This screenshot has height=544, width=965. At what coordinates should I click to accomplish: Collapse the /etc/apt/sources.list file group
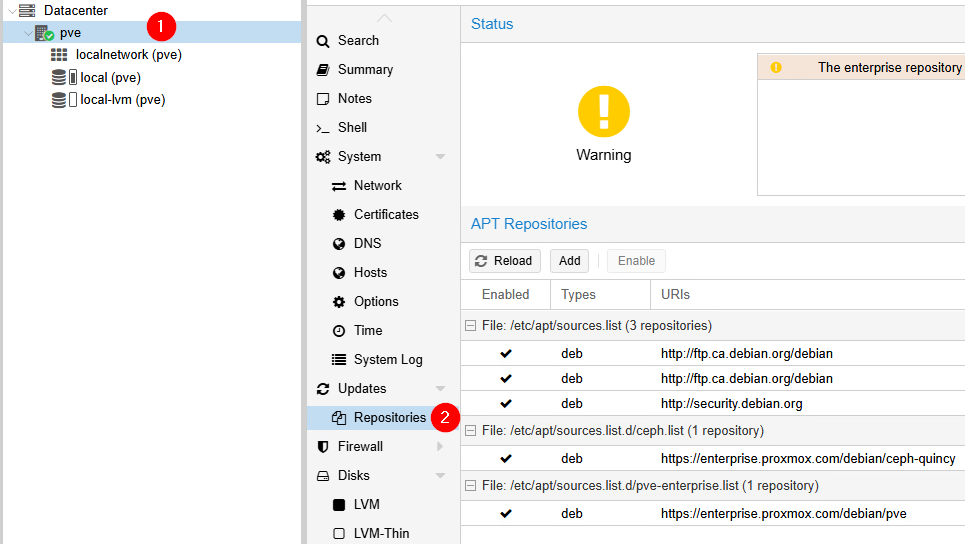(471, 326)
